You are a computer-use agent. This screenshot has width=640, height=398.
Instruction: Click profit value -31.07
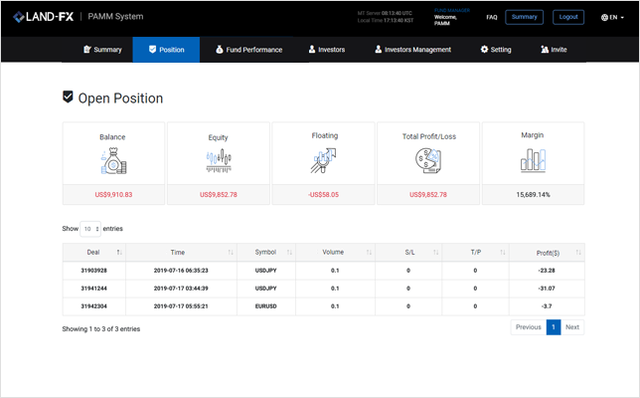(x=547, y=289)
